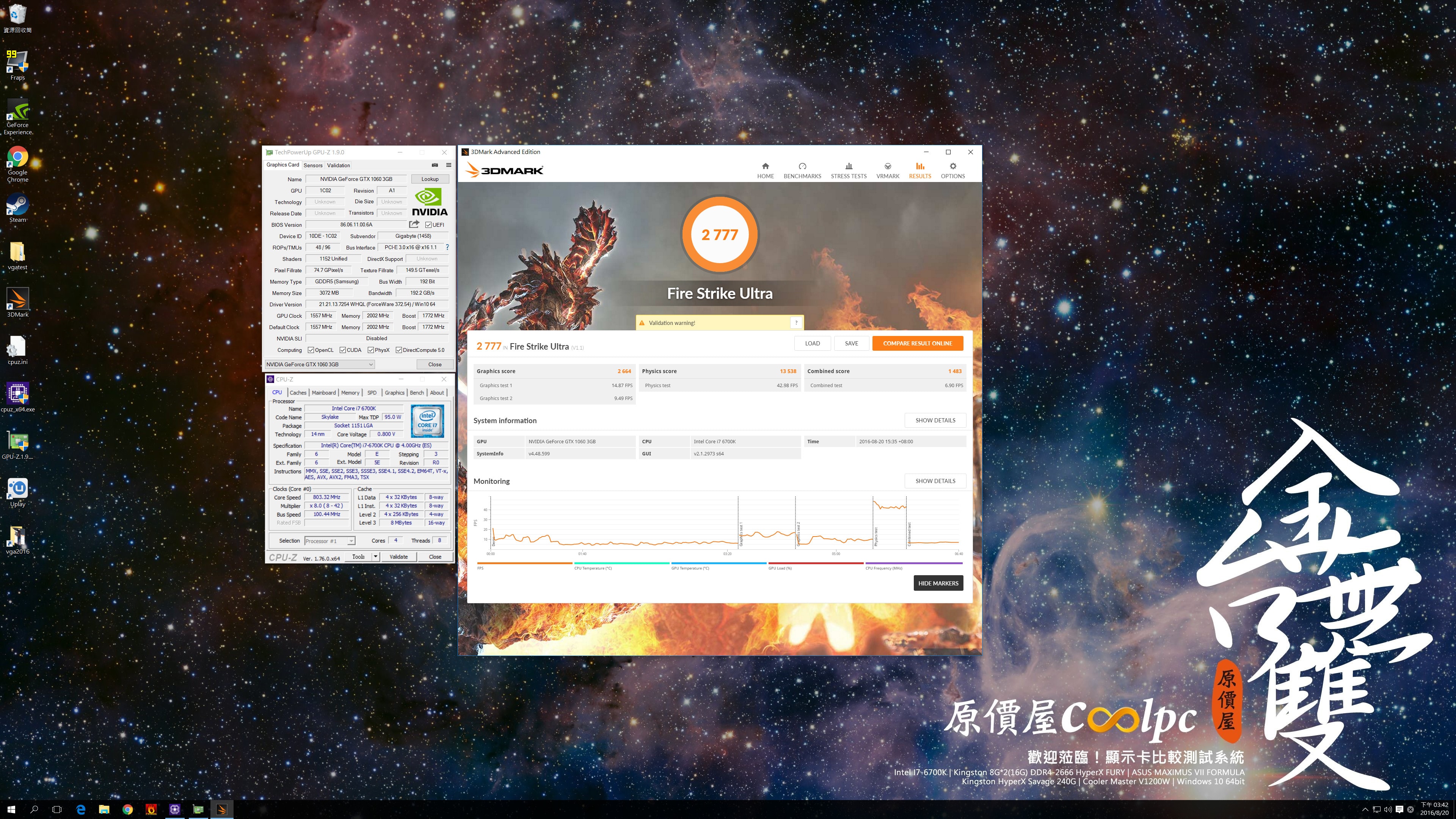Click the CPU-Z Tools button
This screenshot has height=819, width=1456.
click(x=358, y=557)
